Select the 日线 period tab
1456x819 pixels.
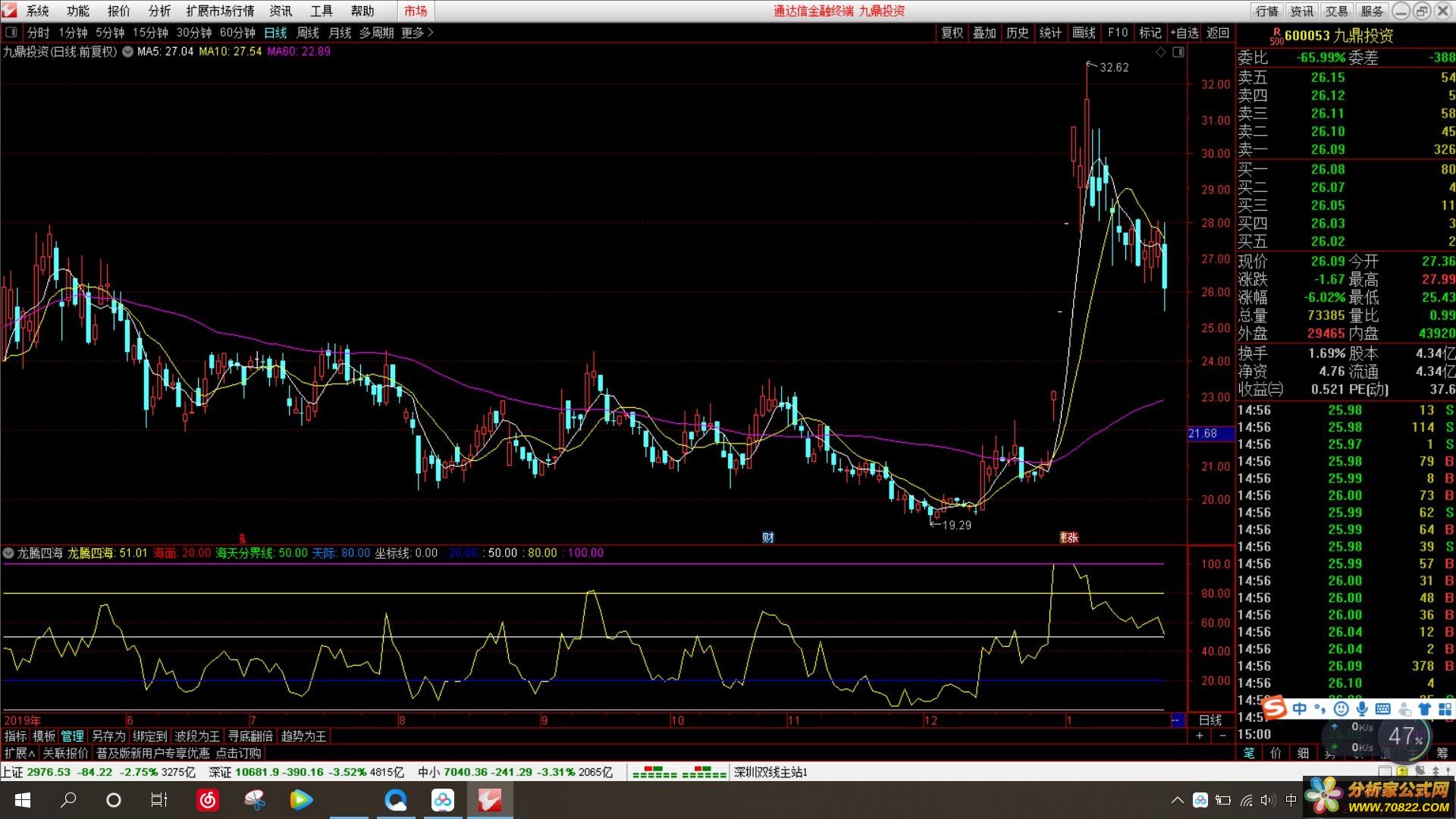275,33
